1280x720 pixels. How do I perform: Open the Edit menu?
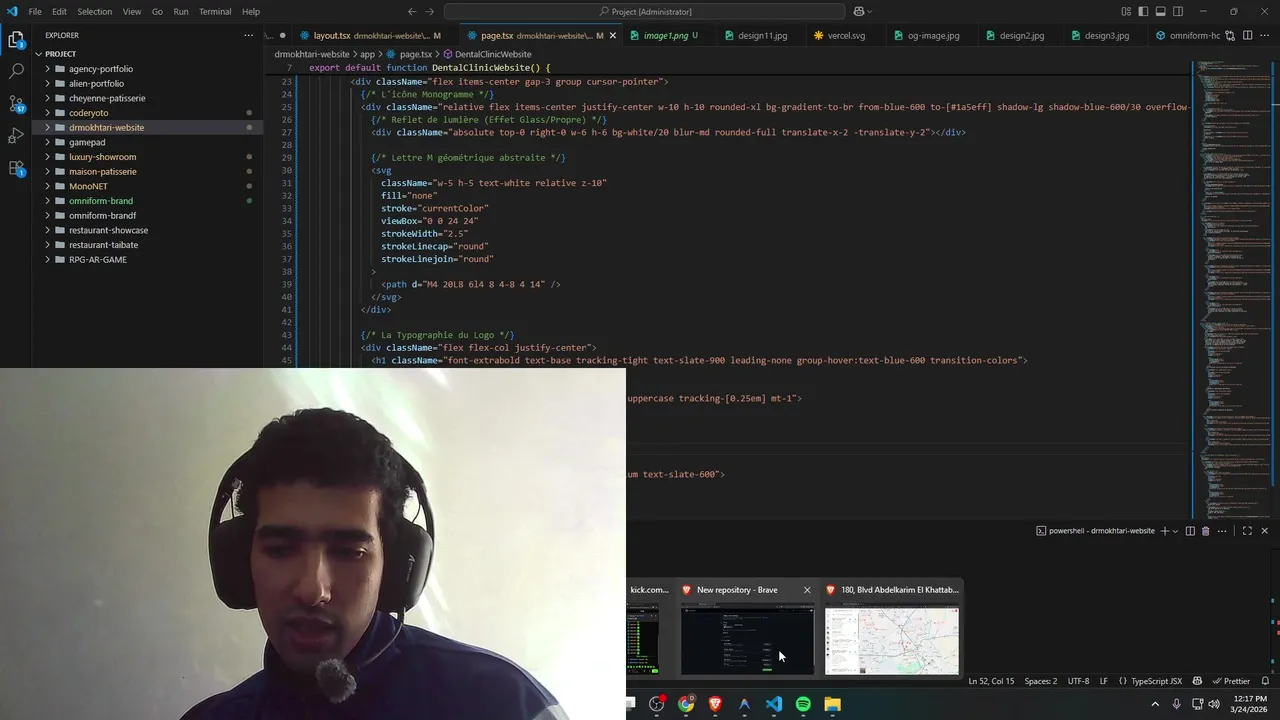pyautogui.click(x=59, y=11)
